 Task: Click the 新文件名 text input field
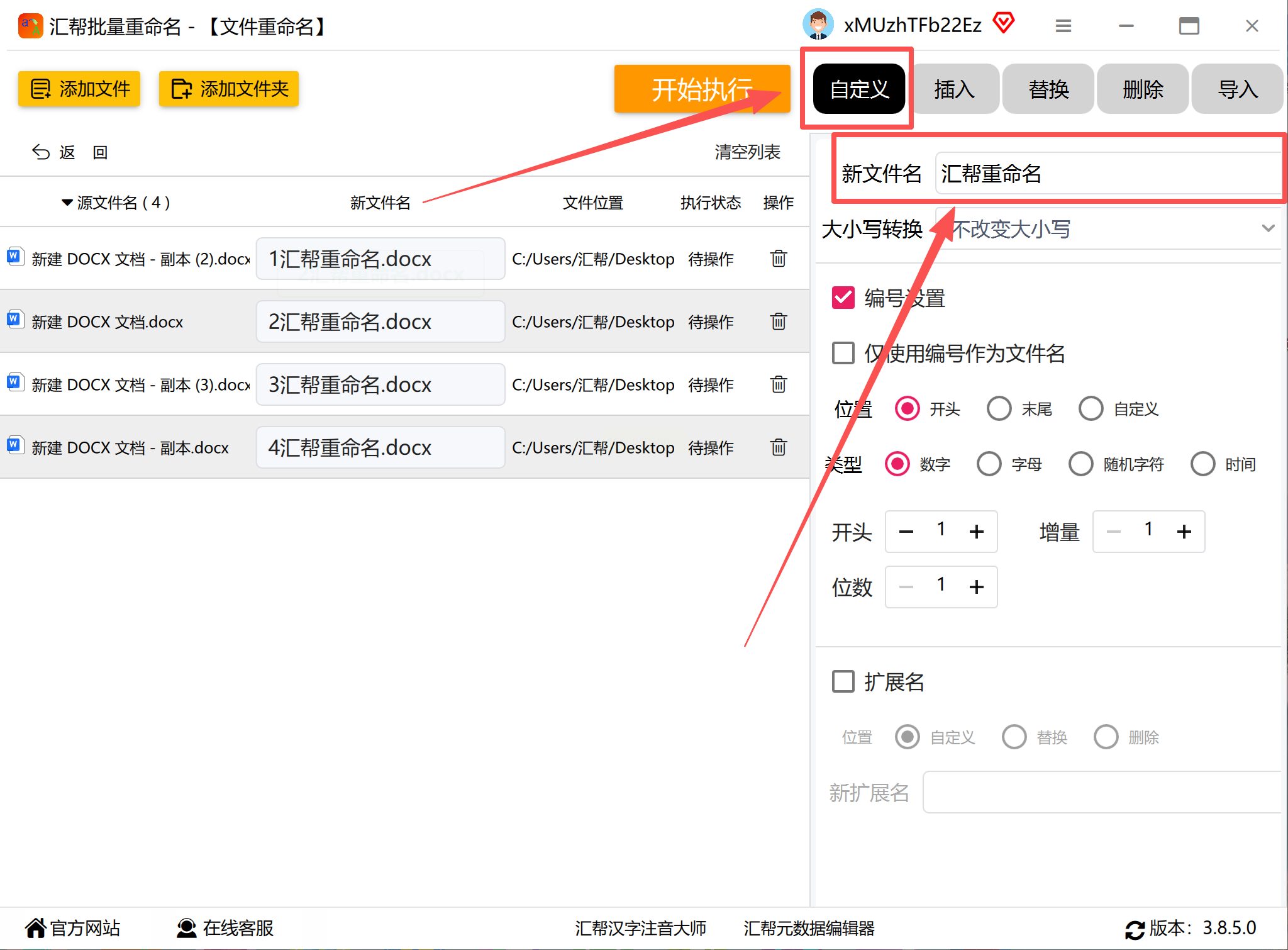tap(1107, 174)
